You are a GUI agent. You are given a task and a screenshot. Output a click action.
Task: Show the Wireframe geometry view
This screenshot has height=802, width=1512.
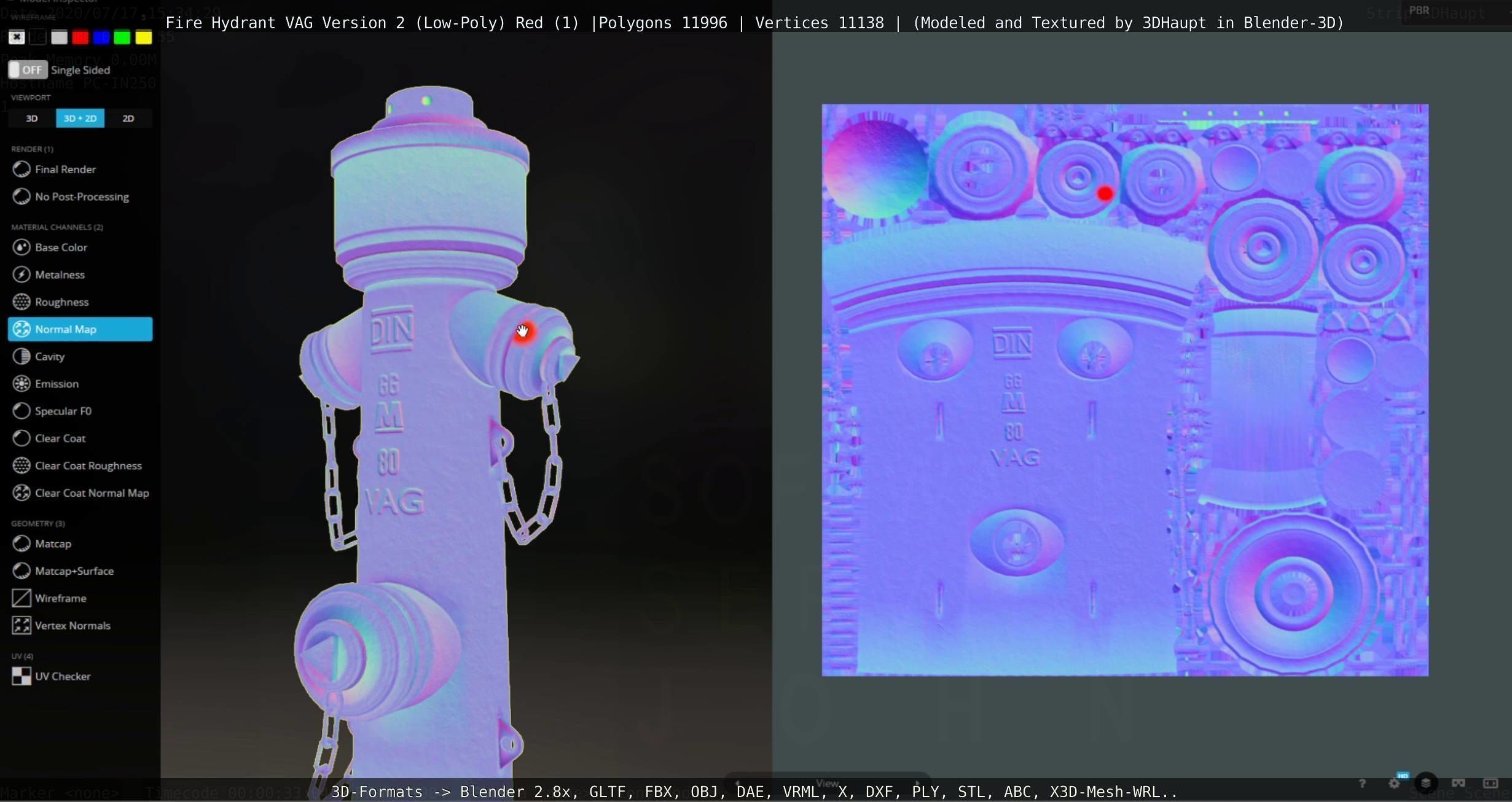point(80,598)
